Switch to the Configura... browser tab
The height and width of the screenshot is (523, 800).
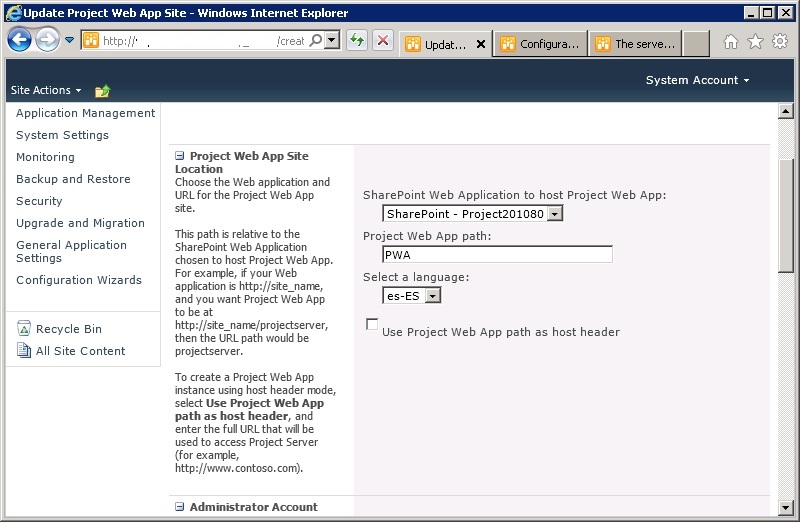[538, 44]
